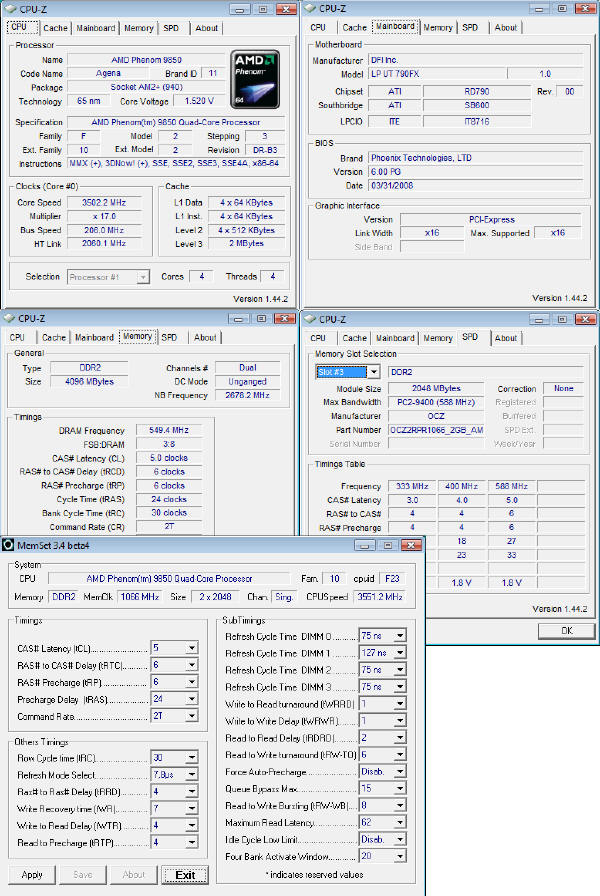Viewport: 600px width, 896px height.
Task: Click the About button in MemSet
Action: pos(134,874)
